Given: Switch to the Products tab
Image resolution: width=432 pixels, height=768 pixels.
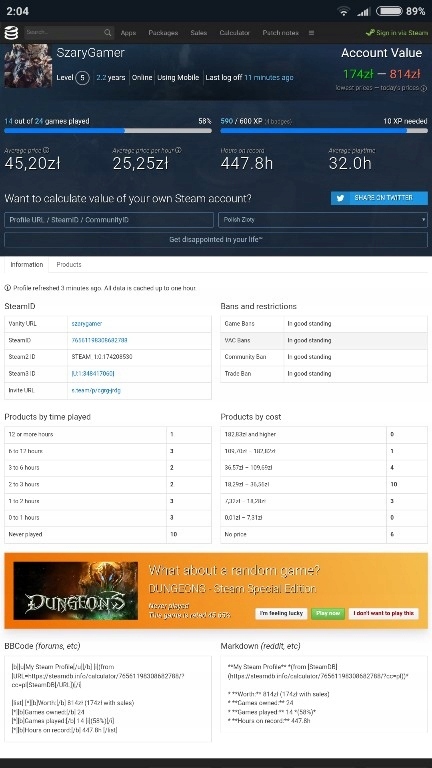Looking at the screenshot, I should [x=69, y=264].
